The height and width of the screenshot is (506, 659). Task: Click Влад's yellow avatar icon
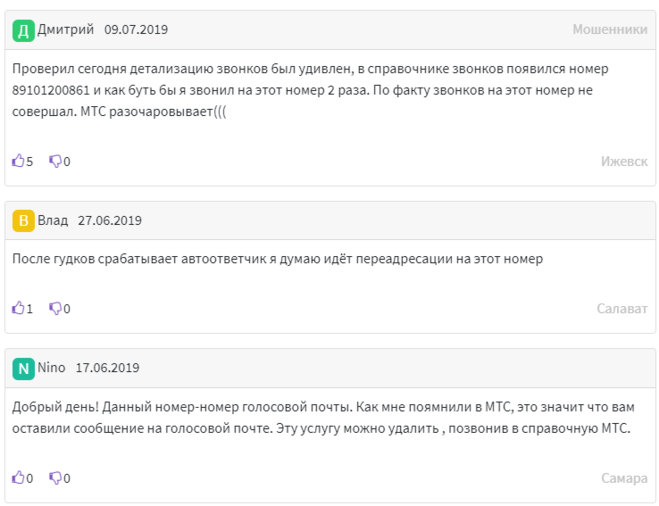pyautogui.click(x=23, y=221)
